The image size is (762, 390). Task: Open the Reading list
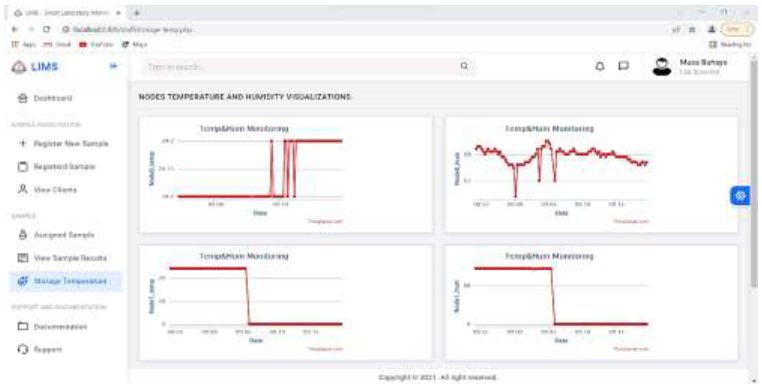click(730, 44)
